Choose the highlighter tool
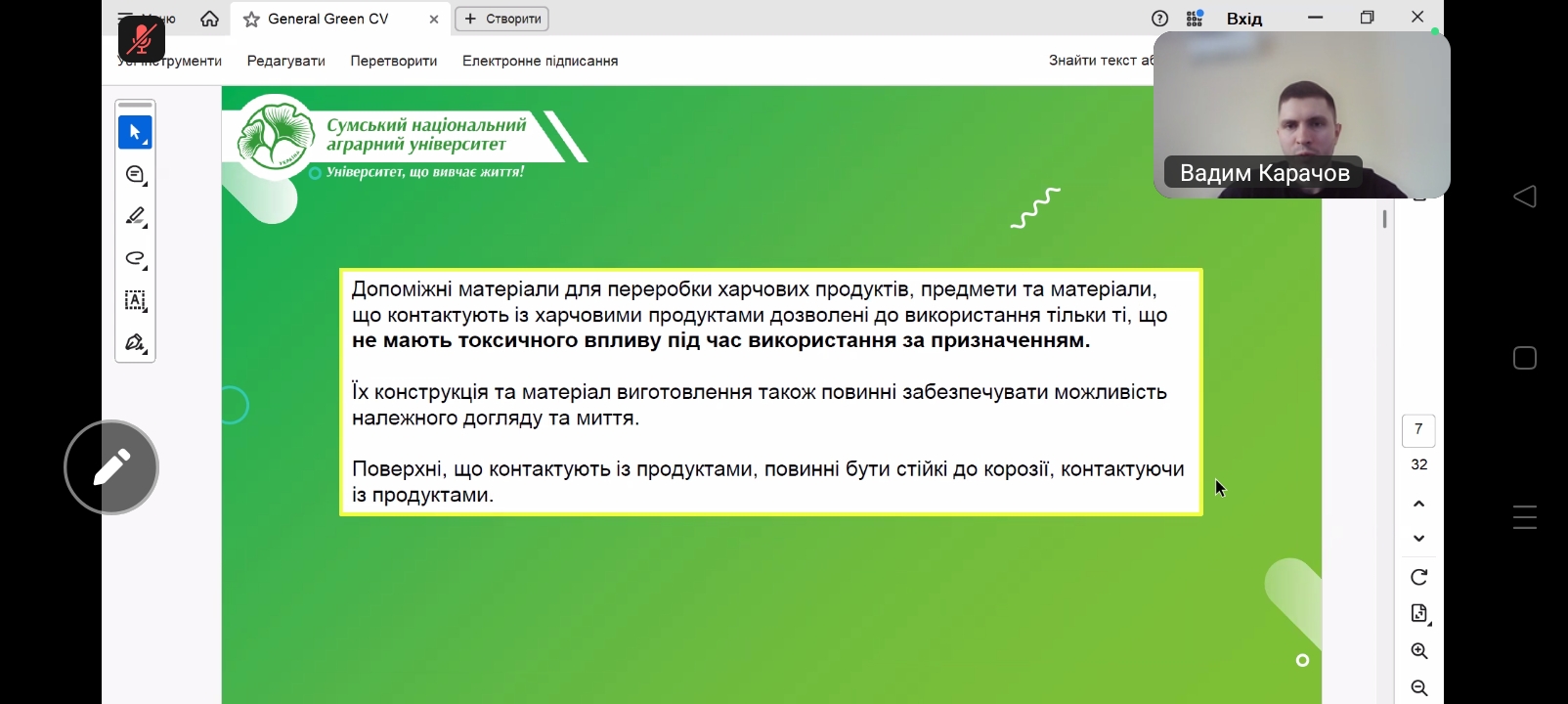 135,216
